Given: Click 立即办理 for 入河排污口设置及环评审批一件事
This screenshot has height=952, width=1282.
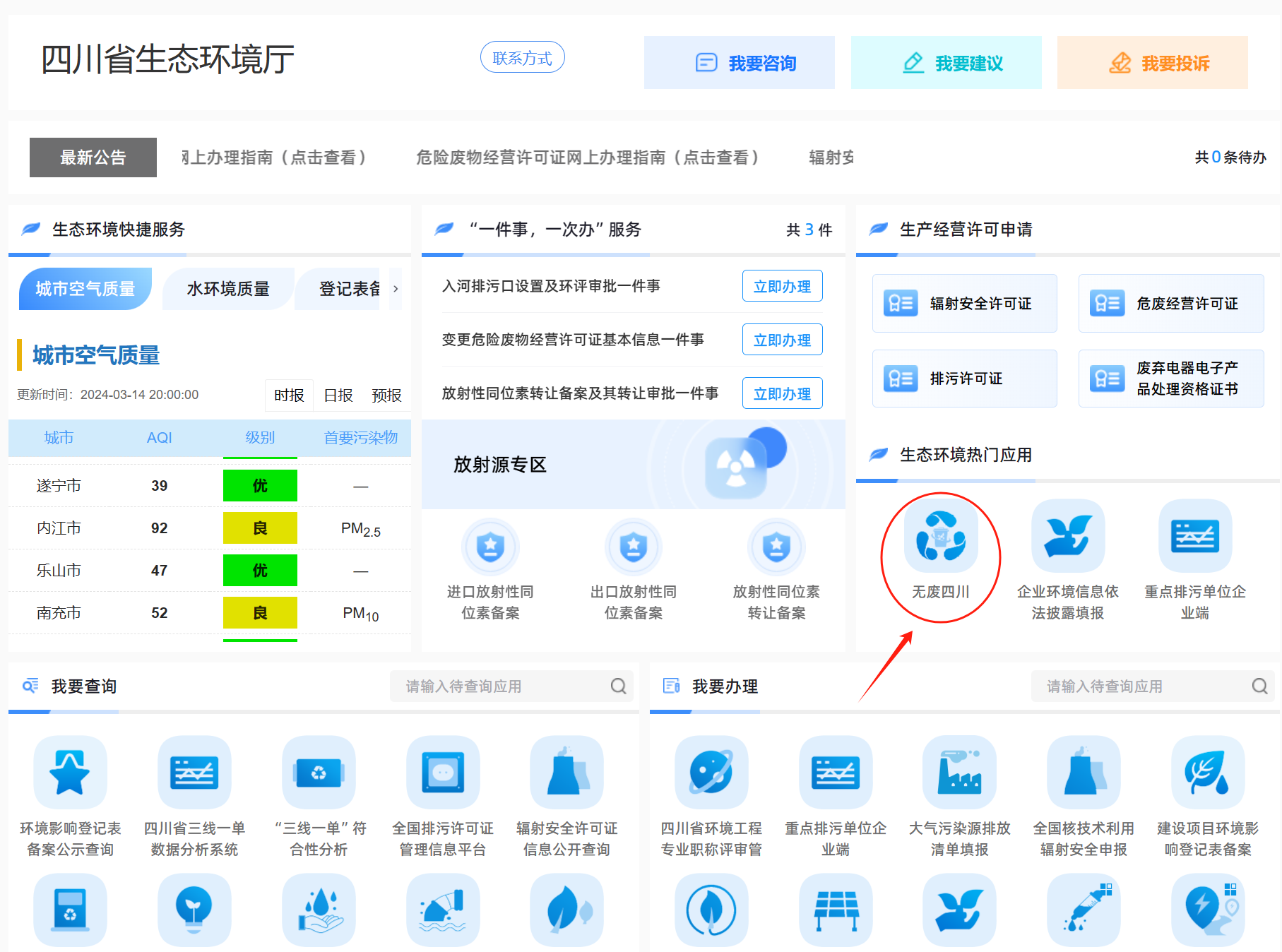Looking at the screenshot, I should [x=782, y=286].
